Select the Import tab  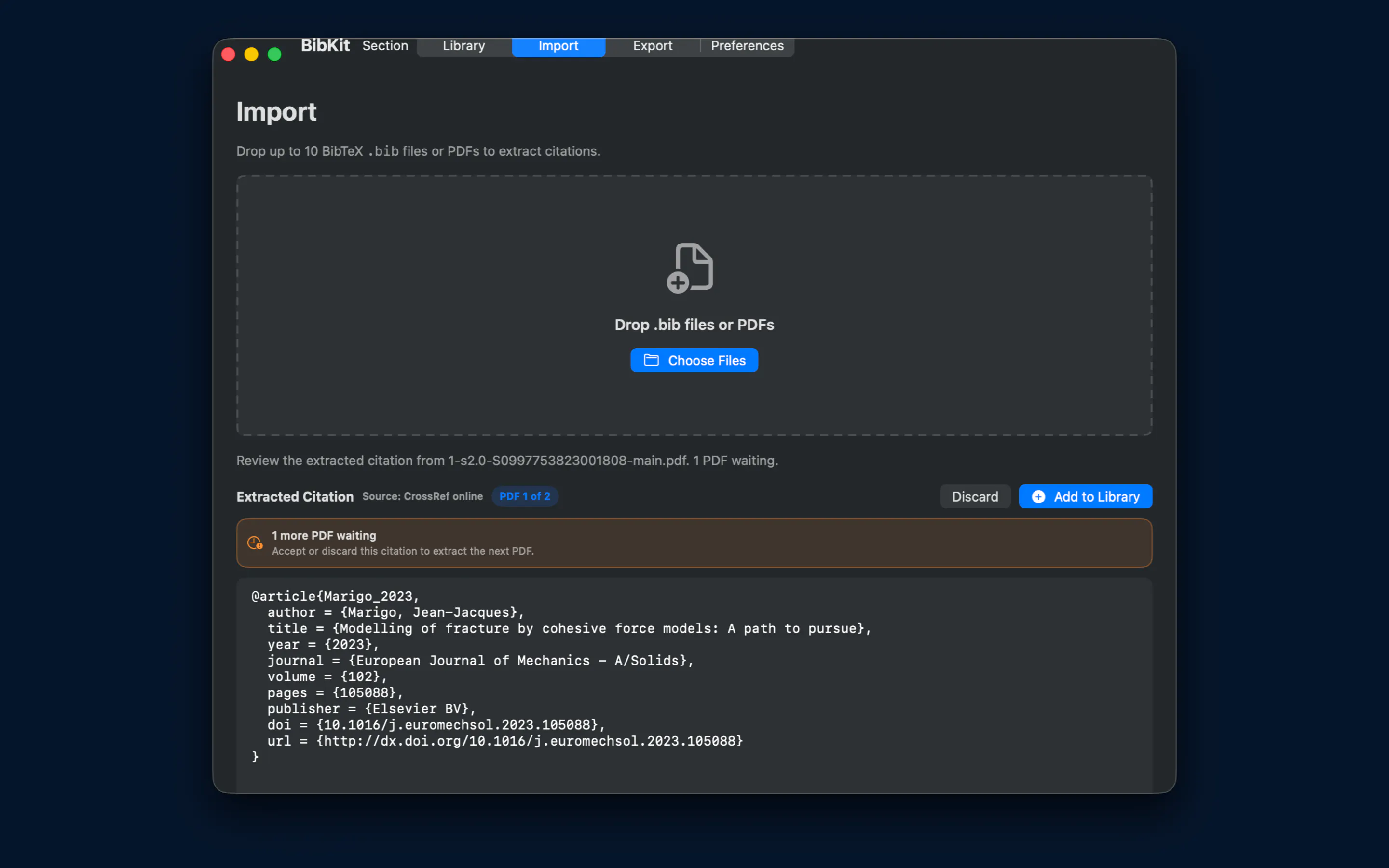point(558,46)
